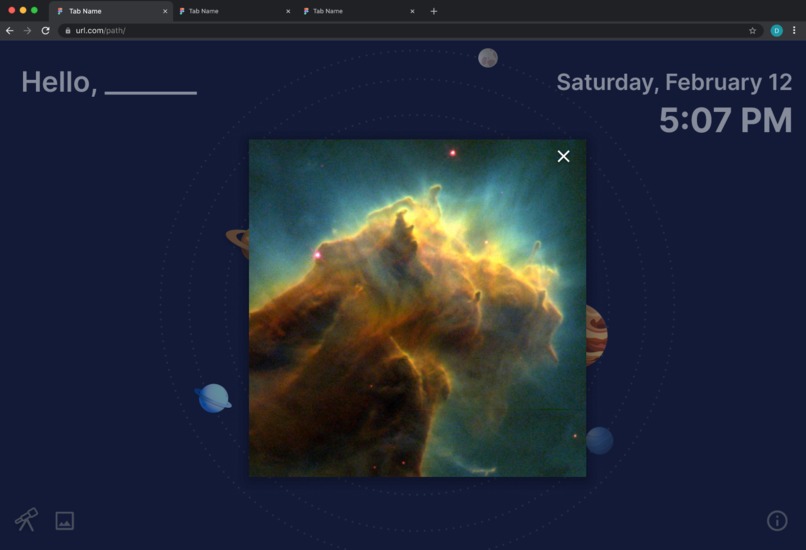Open the info circle icon

(x=777, y=521)
